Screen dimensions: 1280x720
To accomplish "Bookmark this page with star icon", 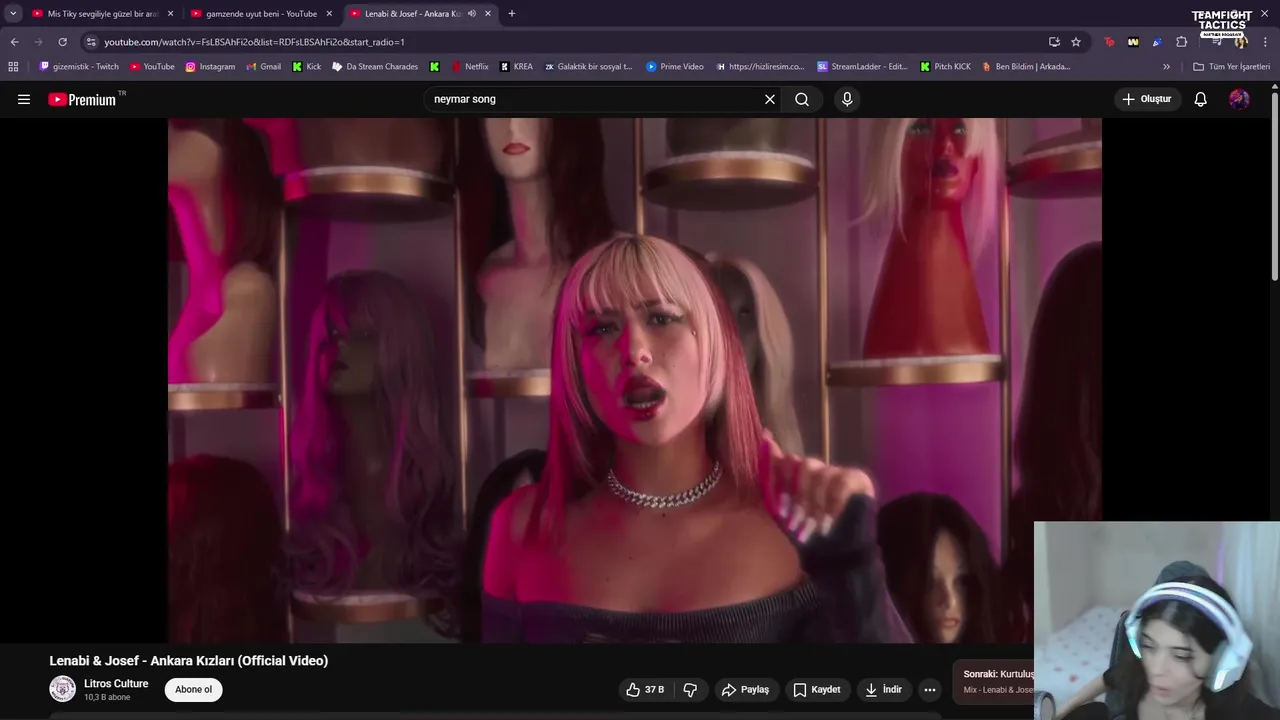I will pos(1076,42).
